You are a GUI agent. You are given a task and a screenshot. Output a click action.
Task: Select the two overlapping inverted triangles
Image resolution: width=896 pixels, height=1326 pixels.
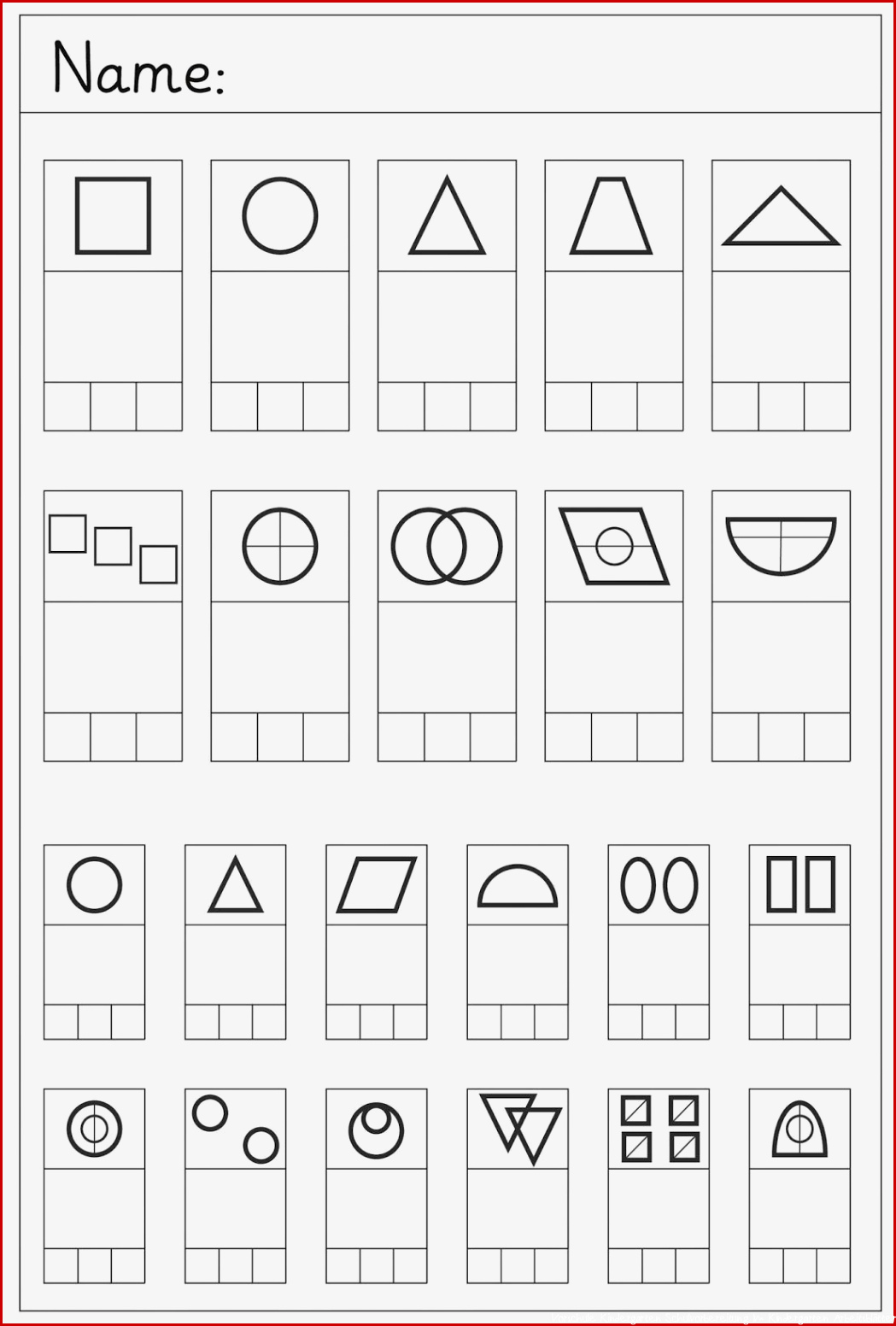pyautogui.click(x=520, y=1128)
